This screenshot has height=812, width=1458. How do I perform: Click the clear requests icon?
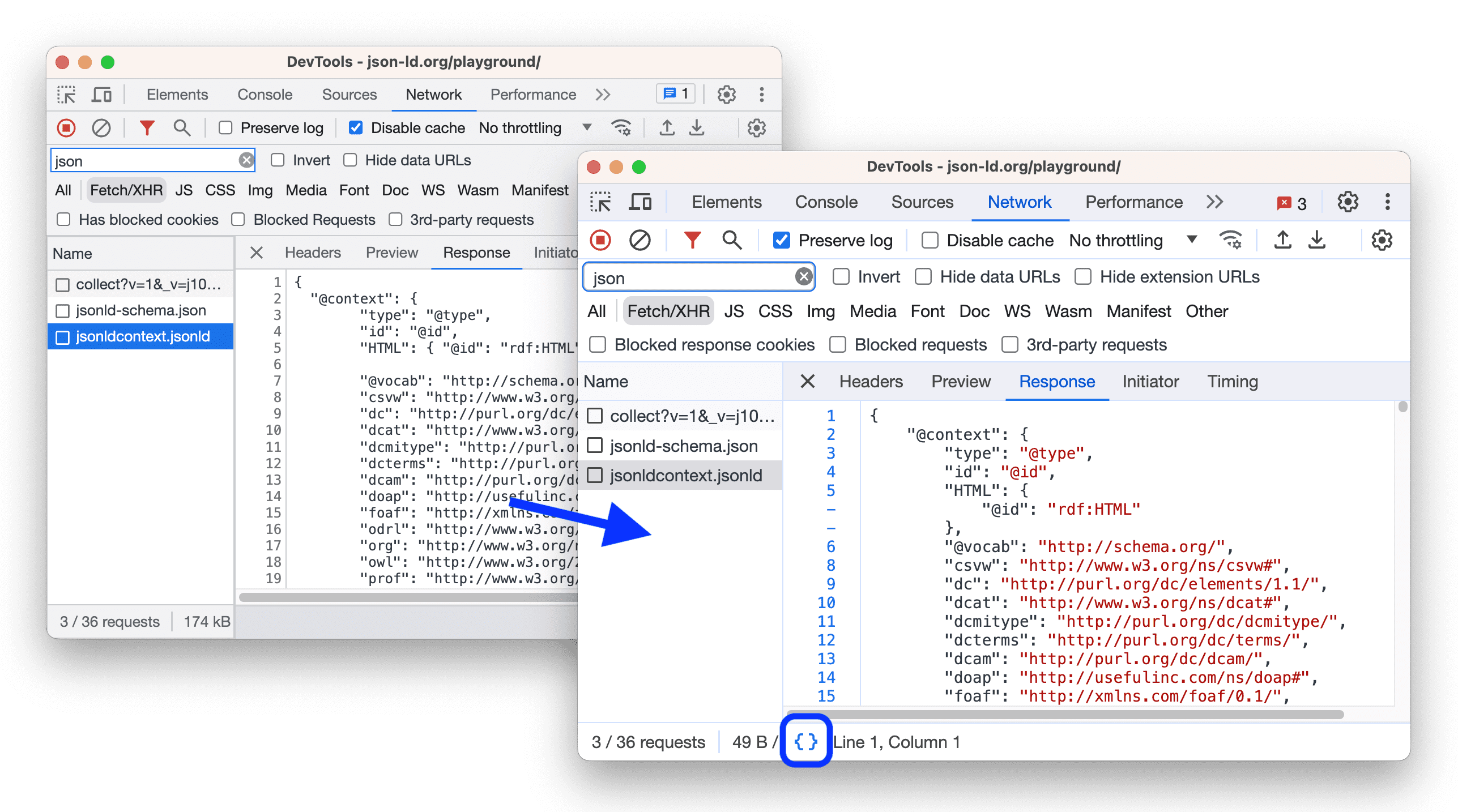pyautogui.click(x=640, y=242)
